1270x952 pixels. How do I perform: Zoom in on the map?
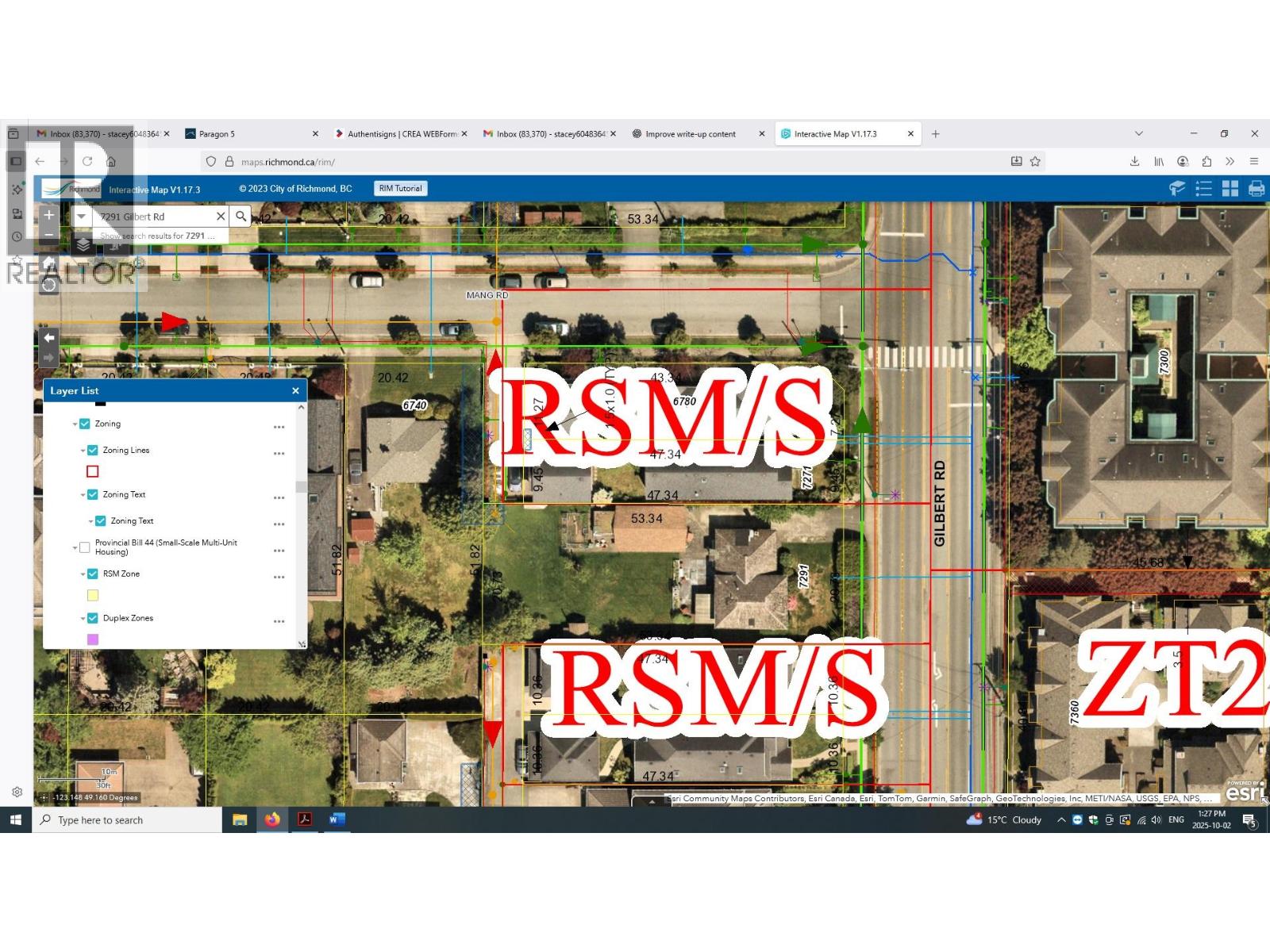click(49, 215)
